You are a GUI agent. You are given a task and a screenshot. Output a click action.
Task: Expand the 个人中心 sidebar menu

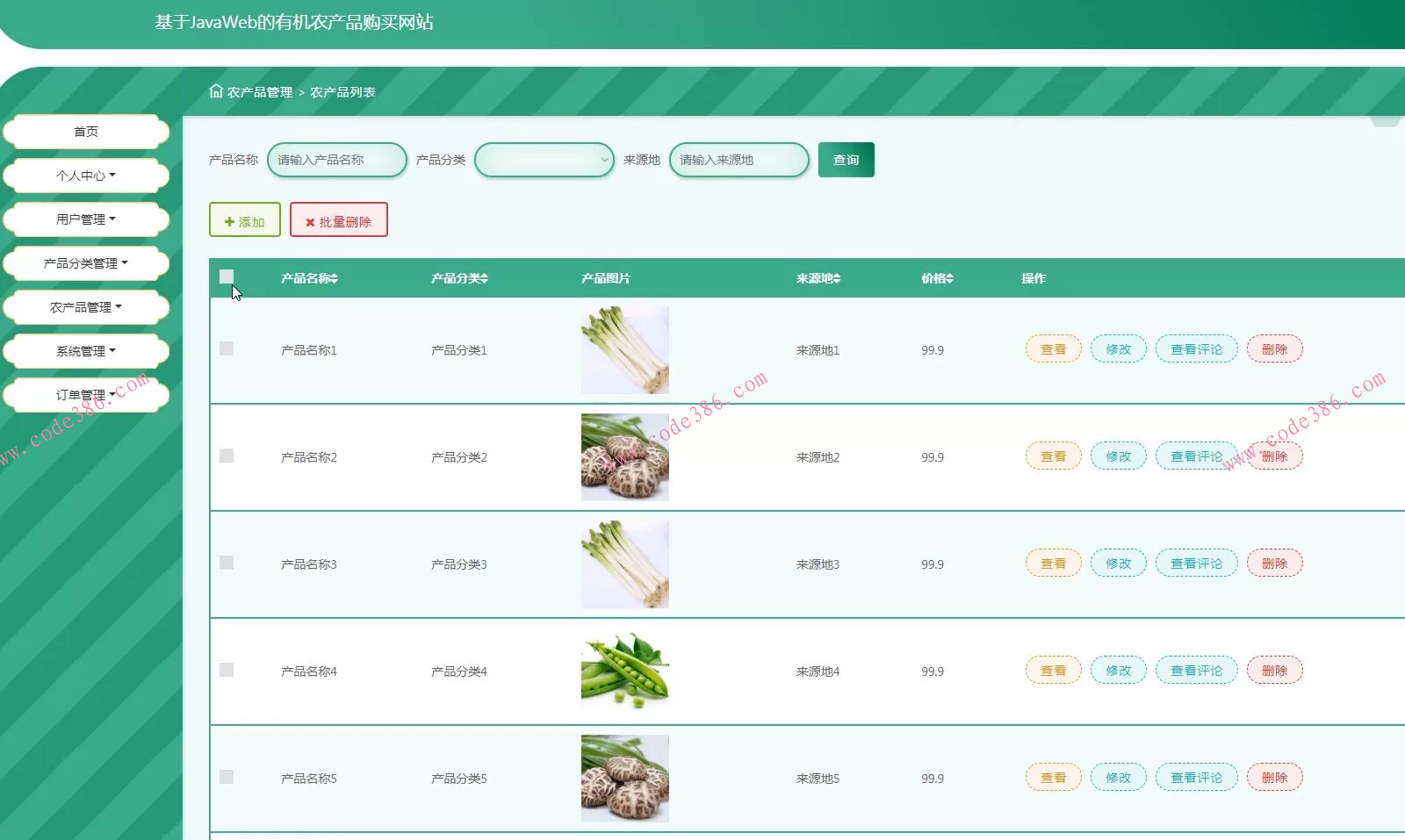click(x=85, y=175)
